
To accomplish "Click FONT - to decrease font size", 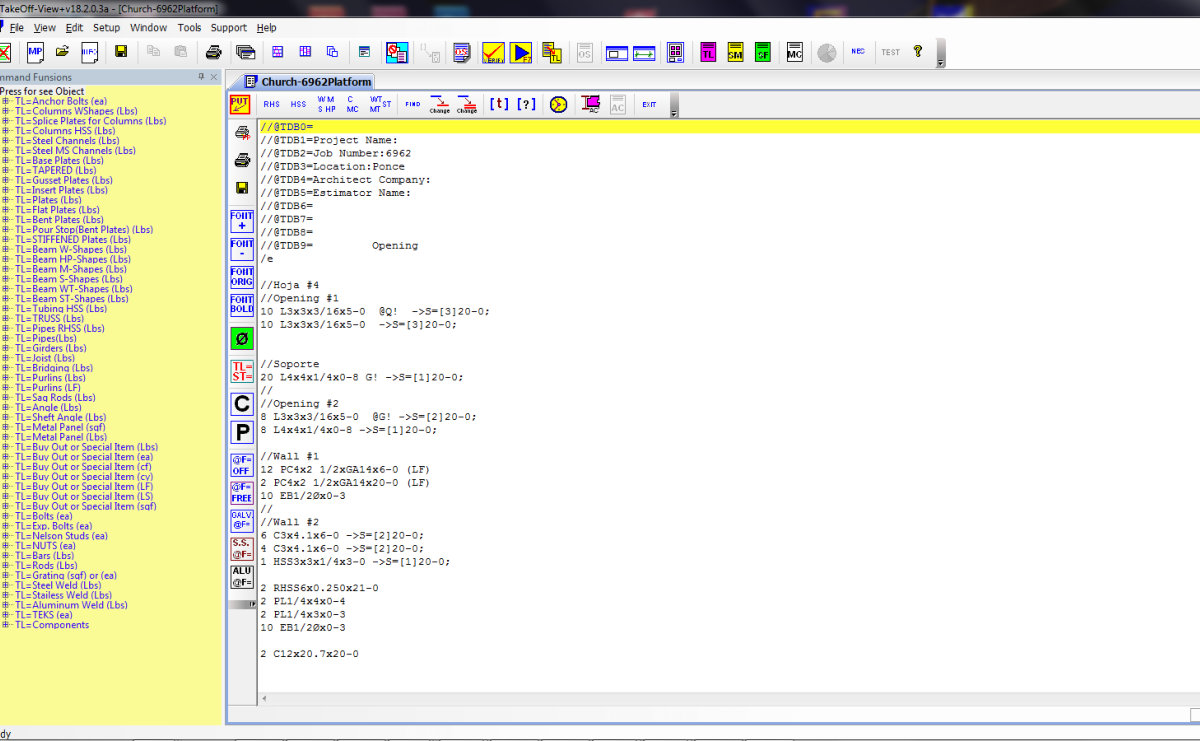I will click(242, 250).
